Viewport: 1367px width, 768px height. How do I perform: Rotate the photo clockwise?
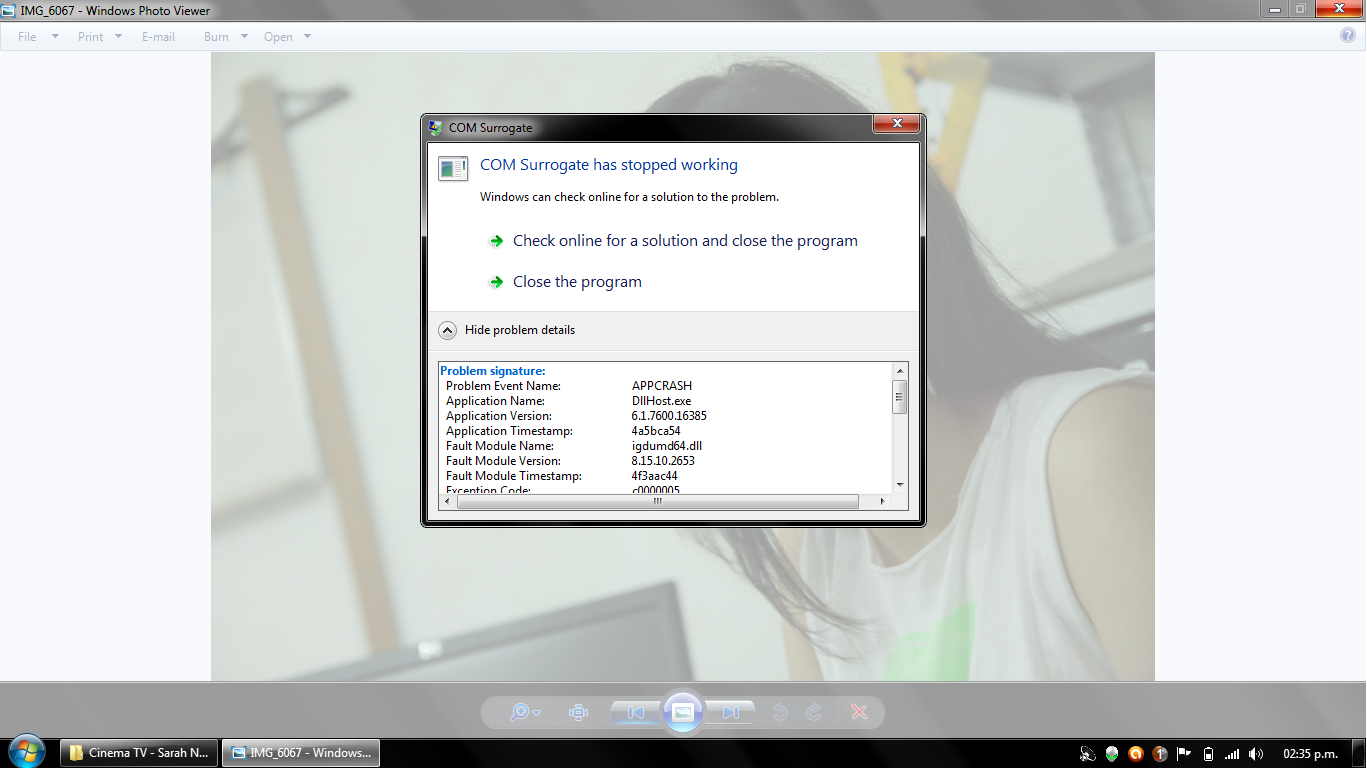coord(814,712)
